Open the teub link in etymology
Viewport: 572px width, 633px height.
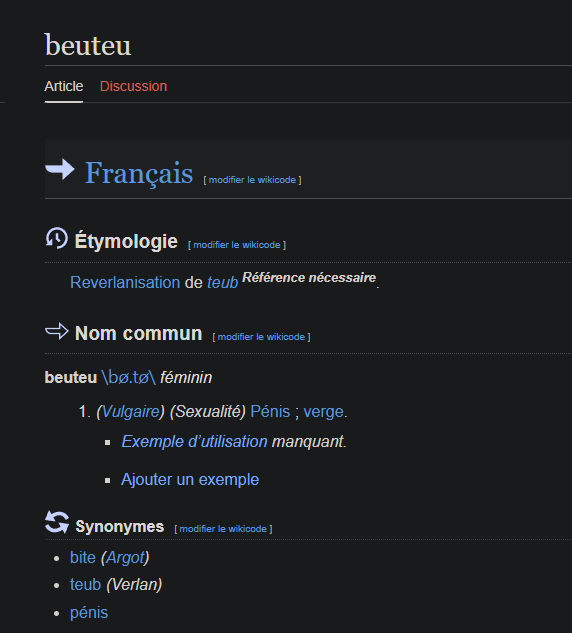click(222, 283)
